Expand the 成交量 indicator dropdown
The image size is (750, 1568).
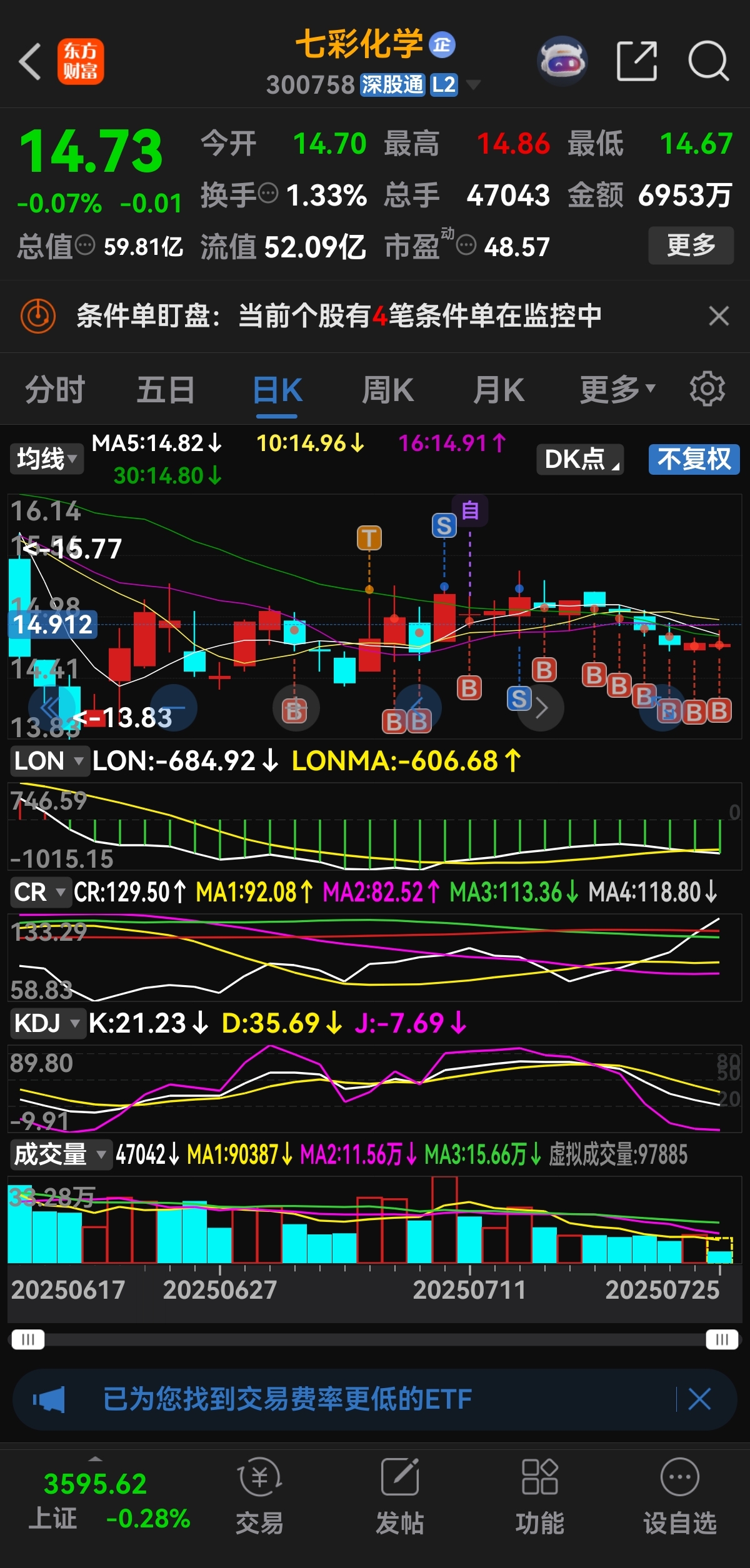pyautogui.click(x=60, y=1154)
